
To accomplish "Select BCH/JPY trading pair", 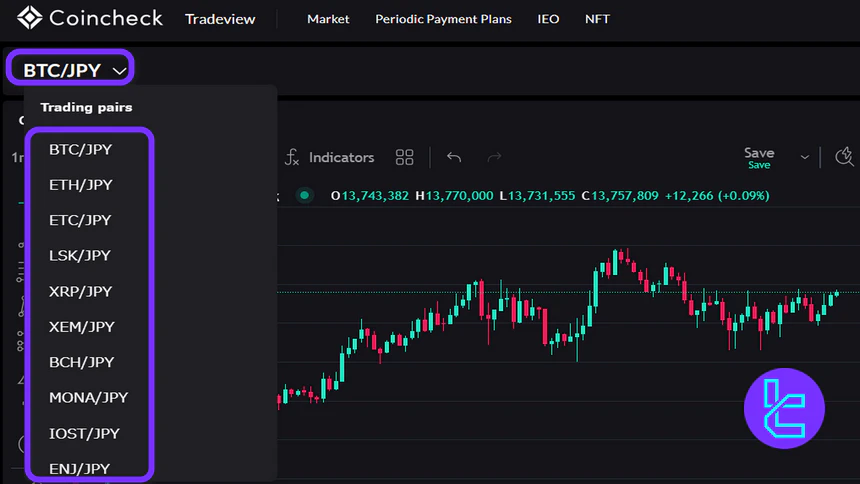I will point(81,362).
